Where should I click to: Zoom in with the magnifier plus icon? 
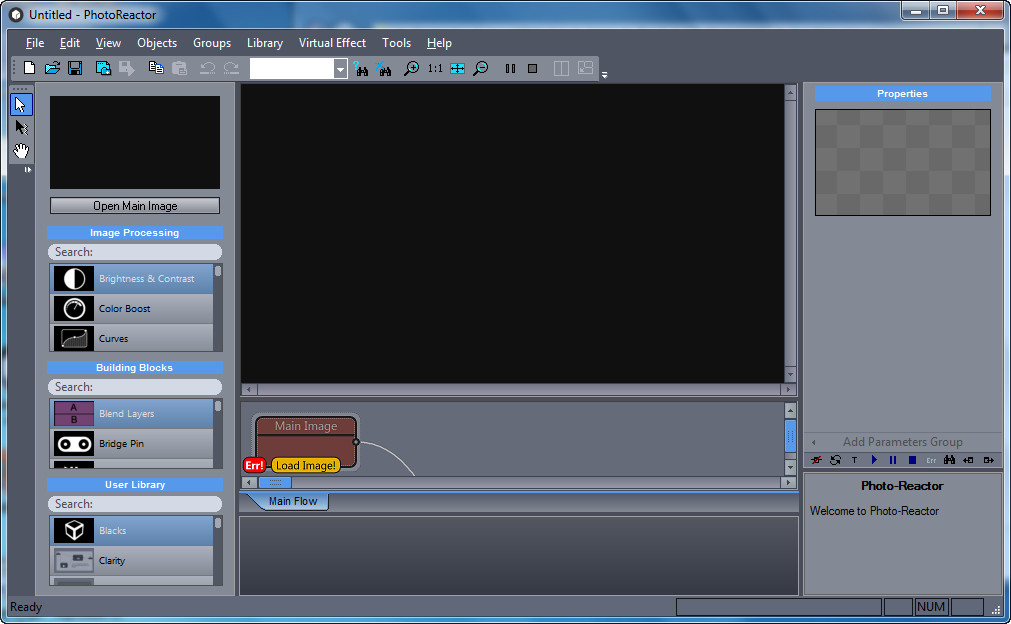coord(411,68)
